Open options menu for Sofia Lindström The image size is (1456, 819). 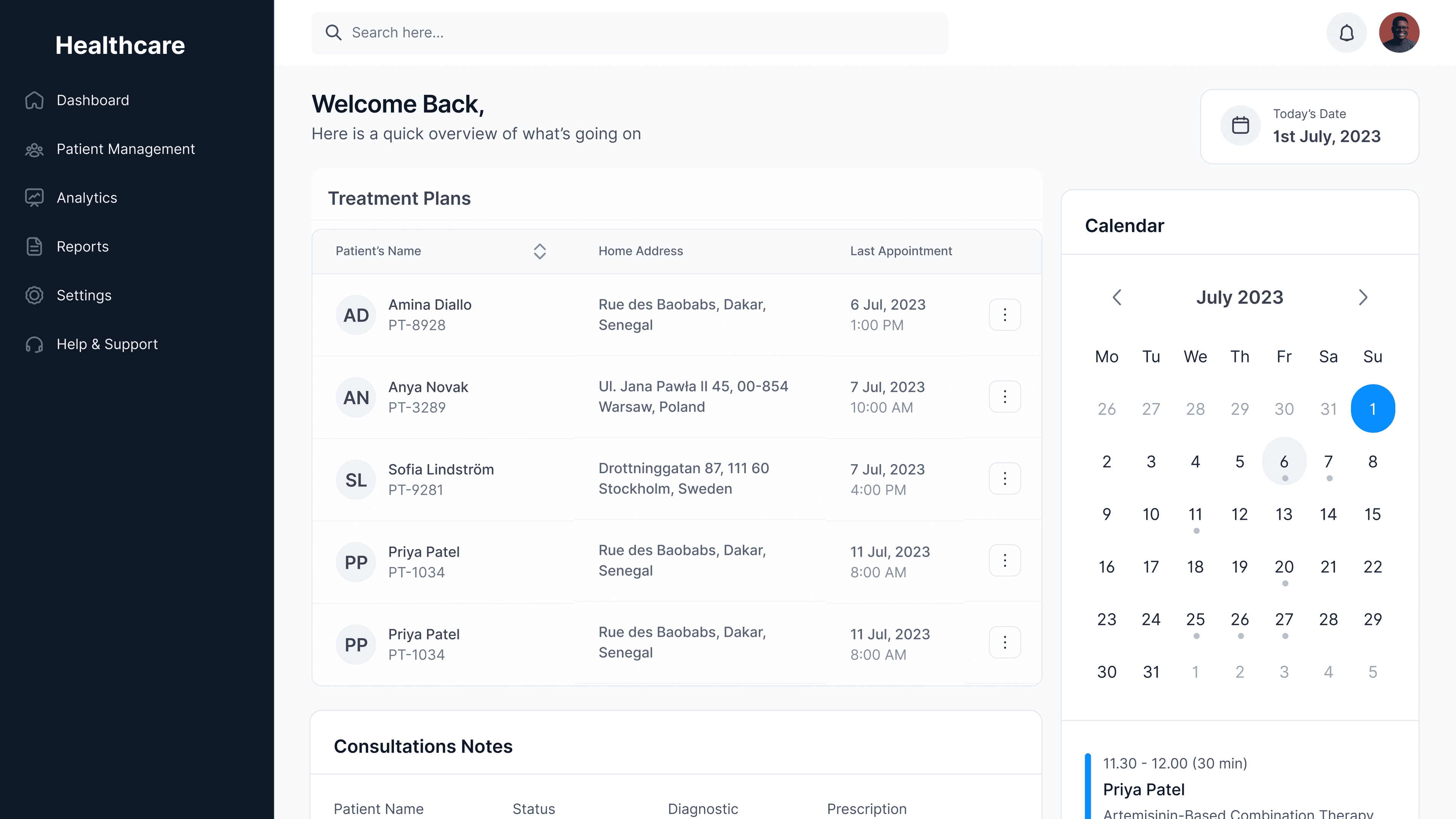(1004, 479)
